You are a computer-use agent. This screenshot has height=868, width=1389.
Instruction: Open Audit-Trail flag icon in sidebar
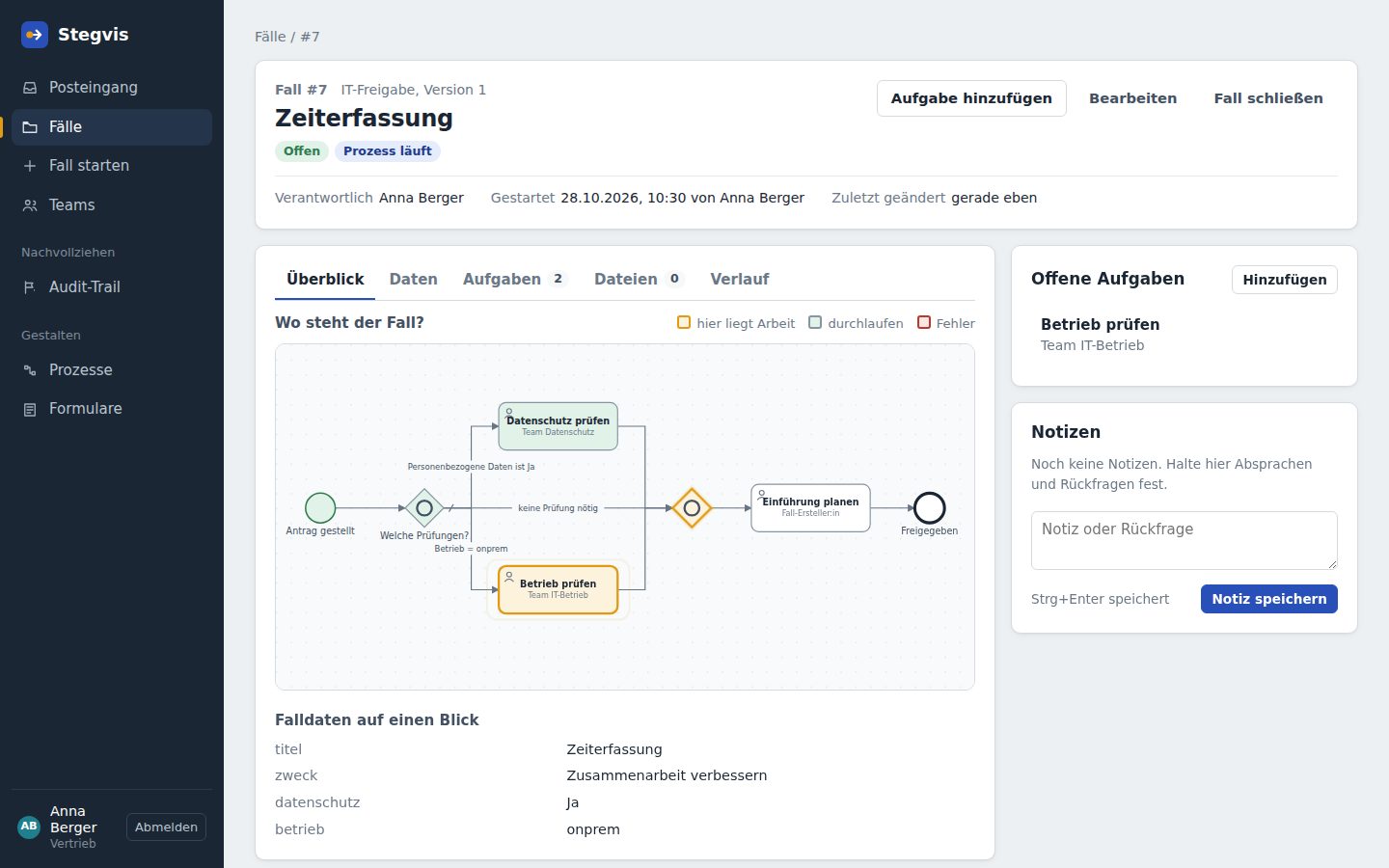pos(30,287)
